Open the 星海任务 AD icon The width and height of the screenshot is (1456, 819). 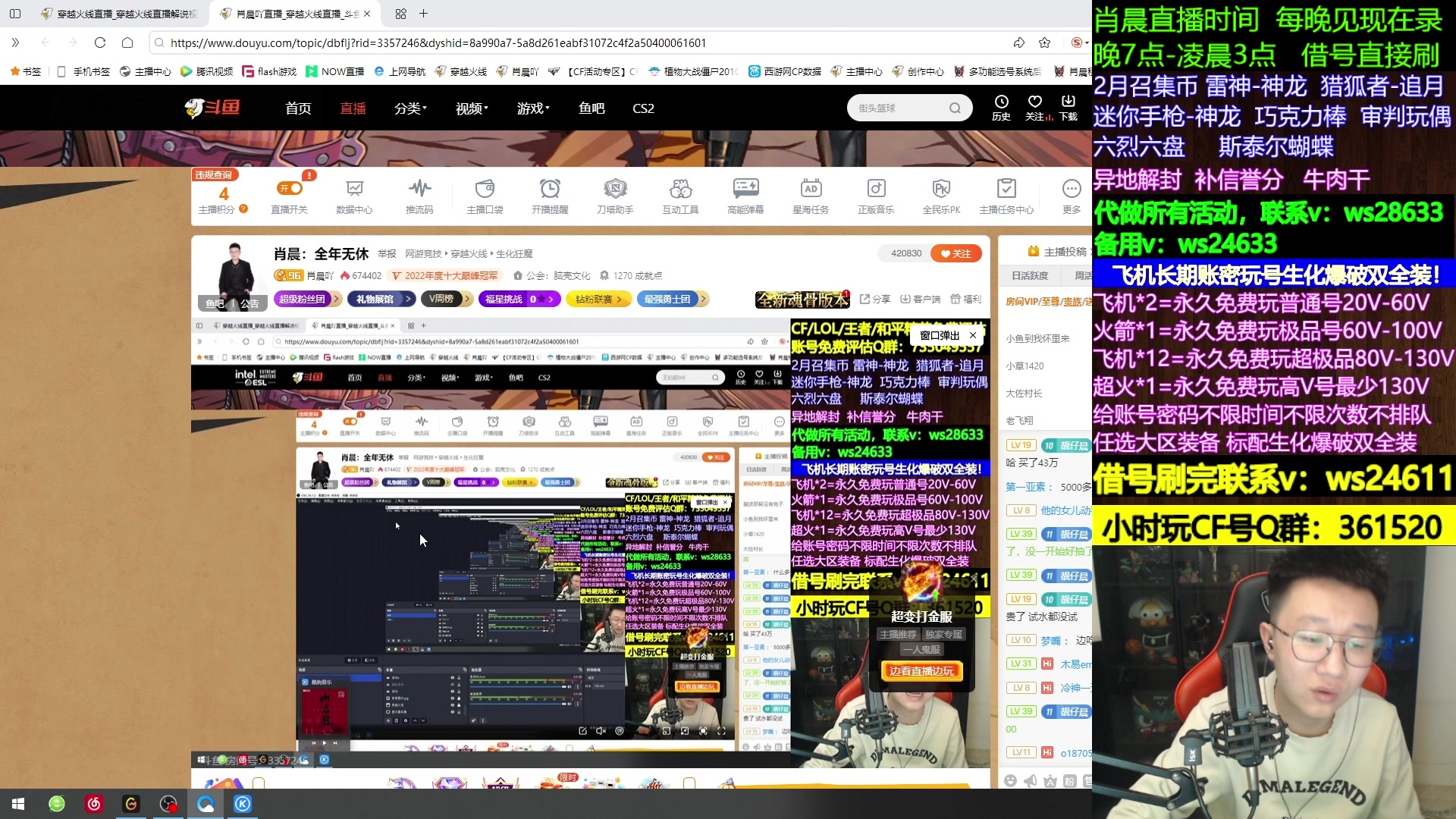[811, 196]
